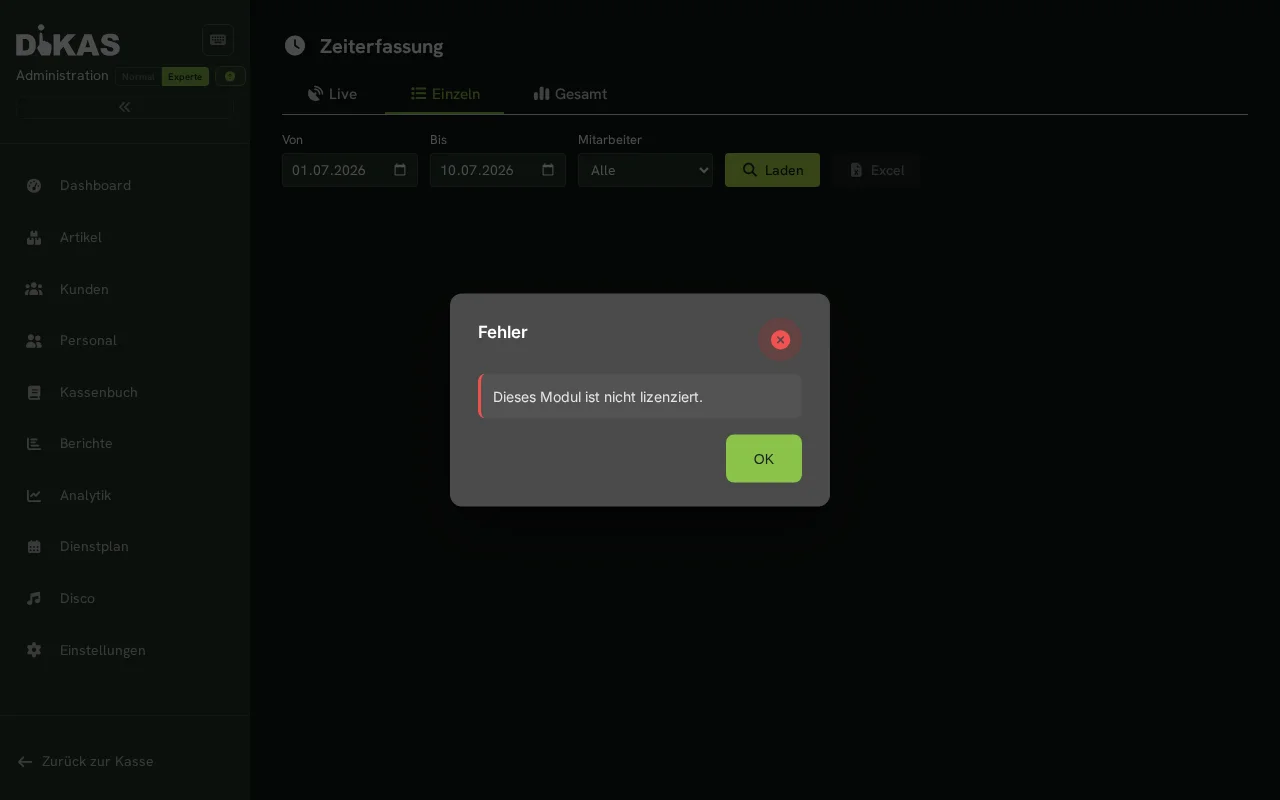
Task: Click the clock icon beside Zeiterfassung
Action: tap(295, 45)
